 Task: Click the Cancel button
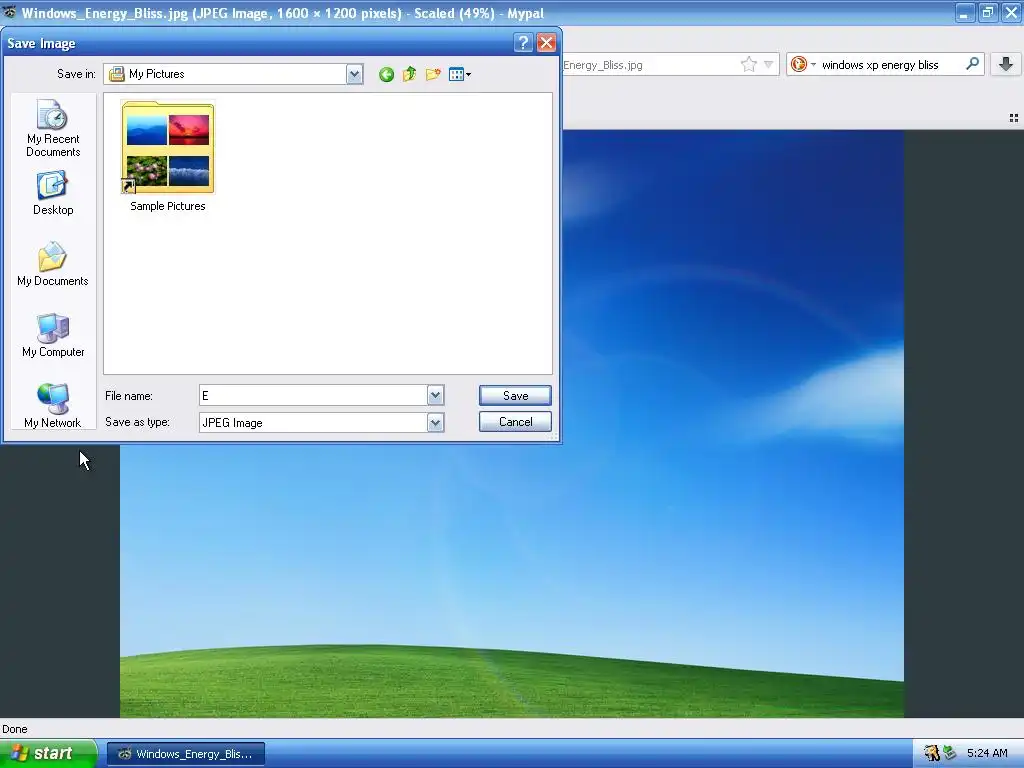[515, 422]
